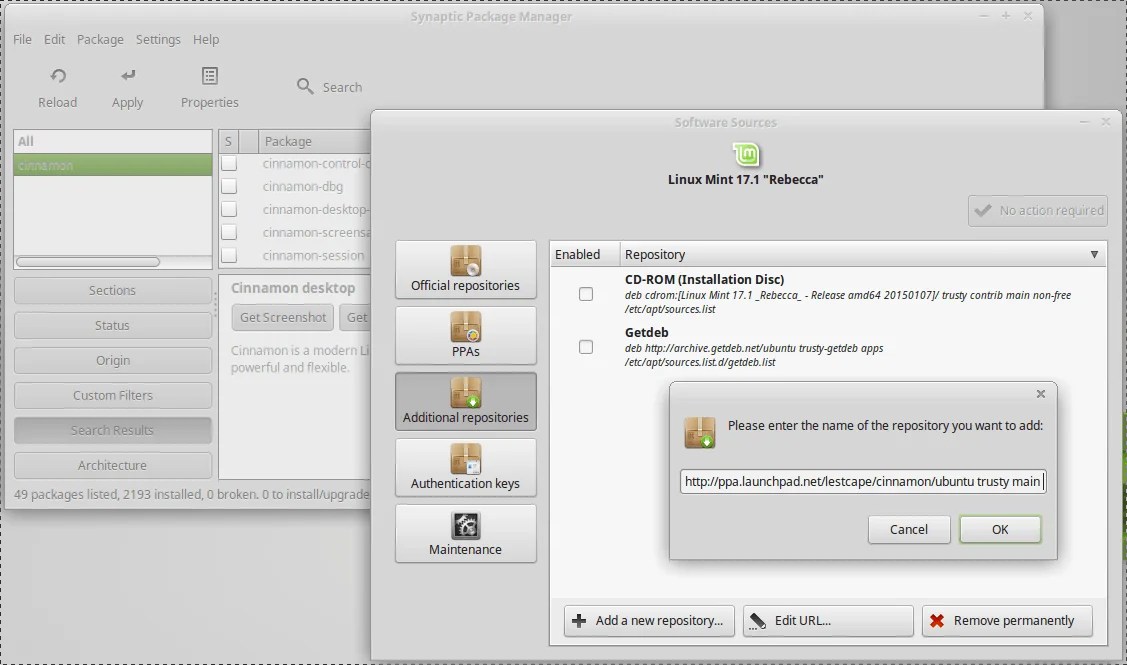
Task: Click the Repository column sort arrow
Action: point(1093,254)
